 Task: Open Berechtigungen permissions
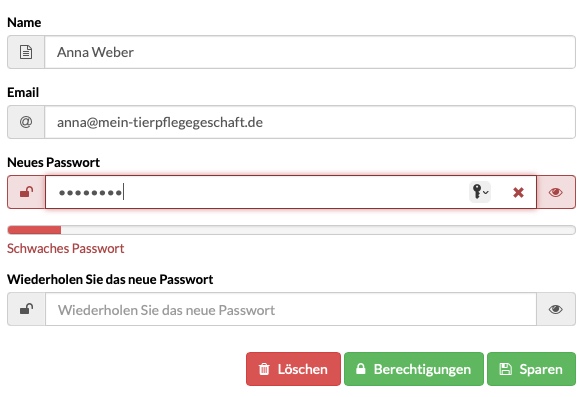[414, 369]
